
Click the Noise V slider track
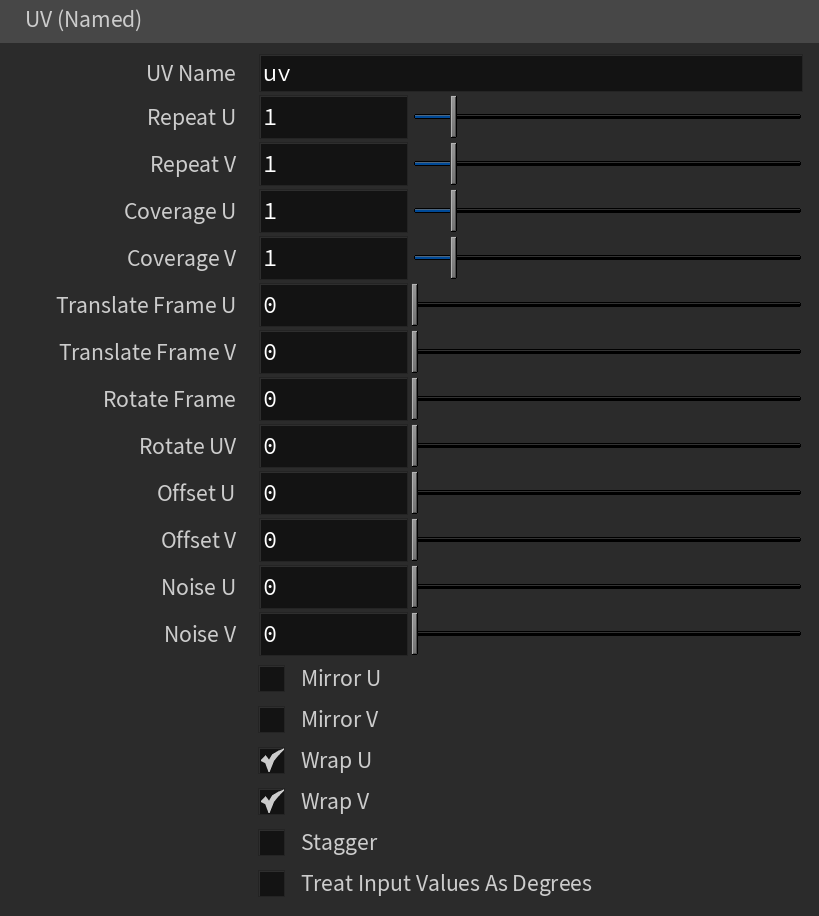[608, 634]
